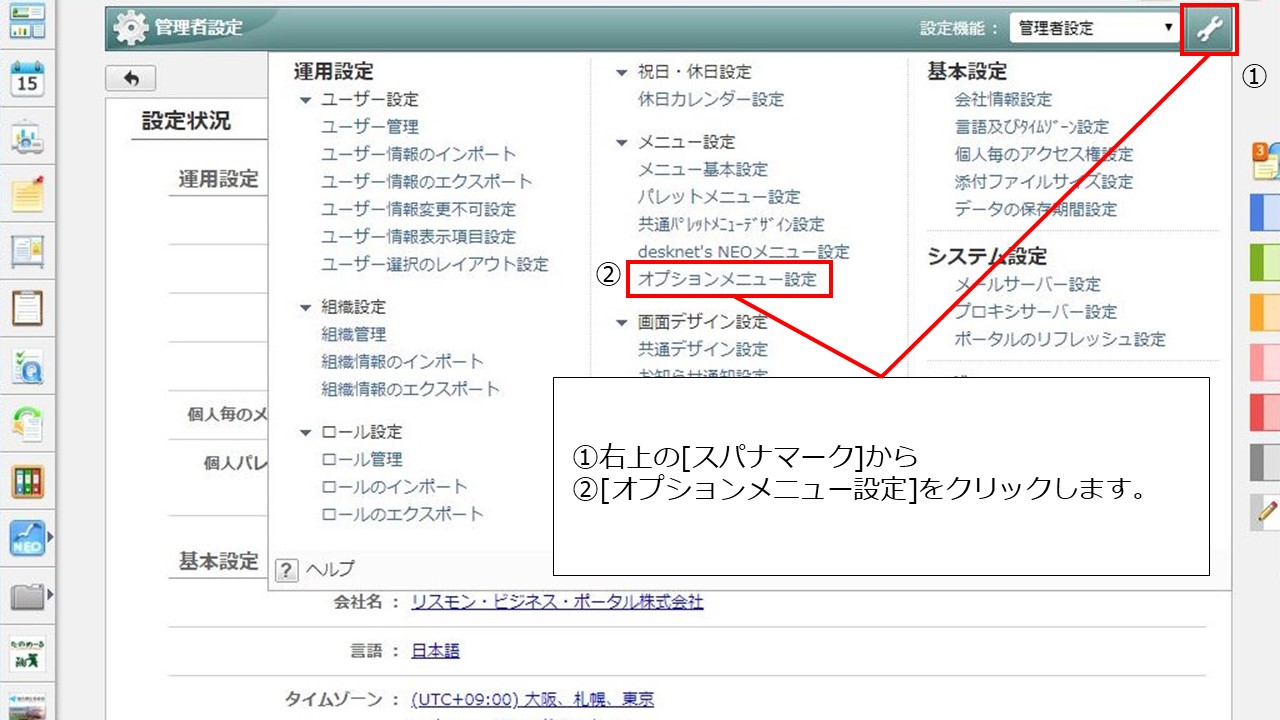Click the ヘルプ help link

coord(330,570)
